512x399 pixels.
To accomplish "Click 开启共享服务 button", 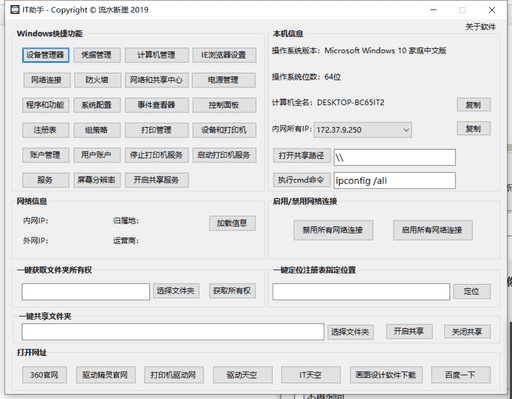I will (x=157, y=180).
